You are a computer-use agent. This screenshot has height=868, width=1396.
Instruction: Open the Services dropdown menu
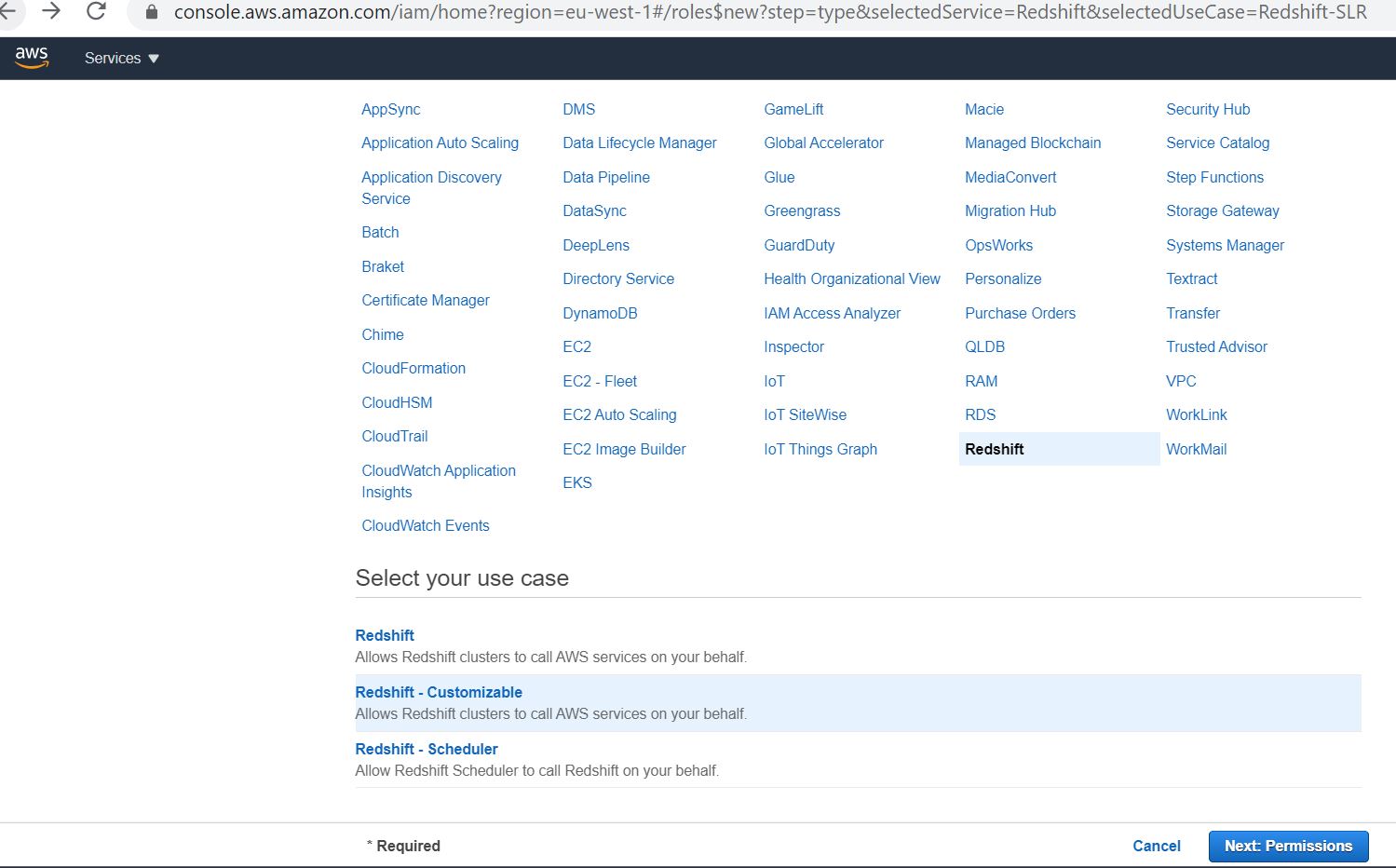click(x=122, y=58)
